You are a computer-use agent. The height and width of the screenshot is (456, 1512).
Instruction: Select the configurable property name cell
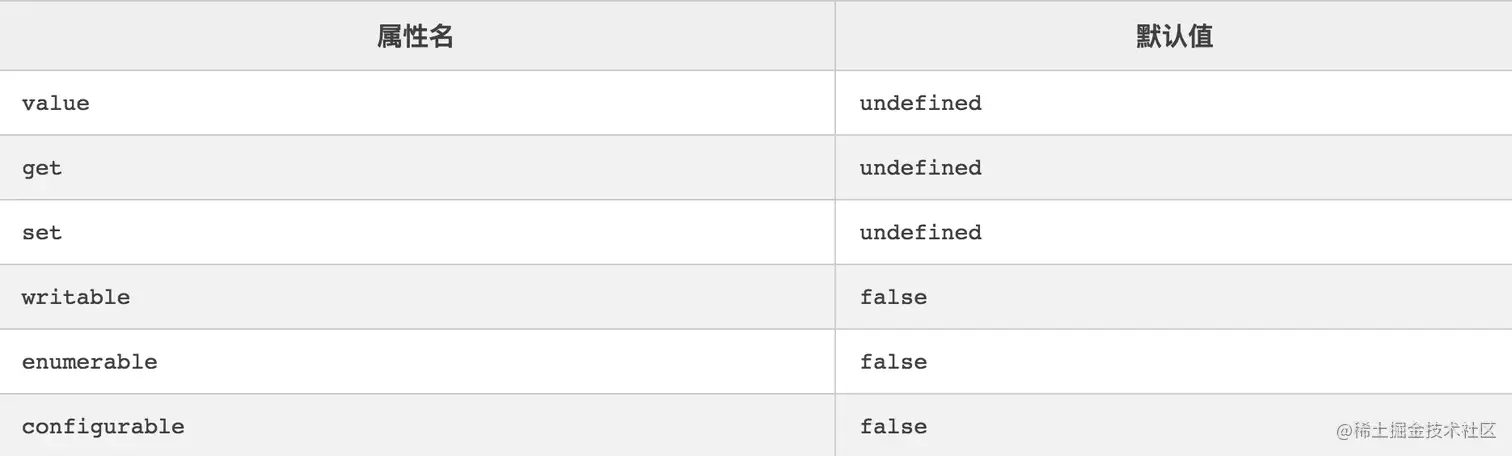pyautogui.click(x=103, y=427)
